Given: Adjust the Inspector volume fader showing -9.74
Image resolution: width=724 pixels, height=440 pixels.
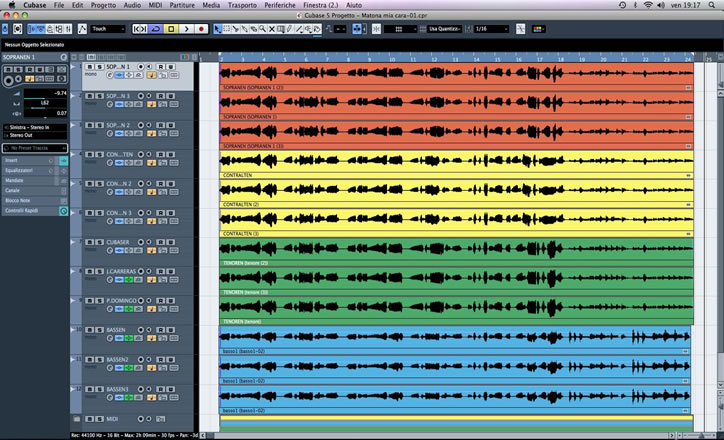Looking at the screenshot, I should 45,93.
